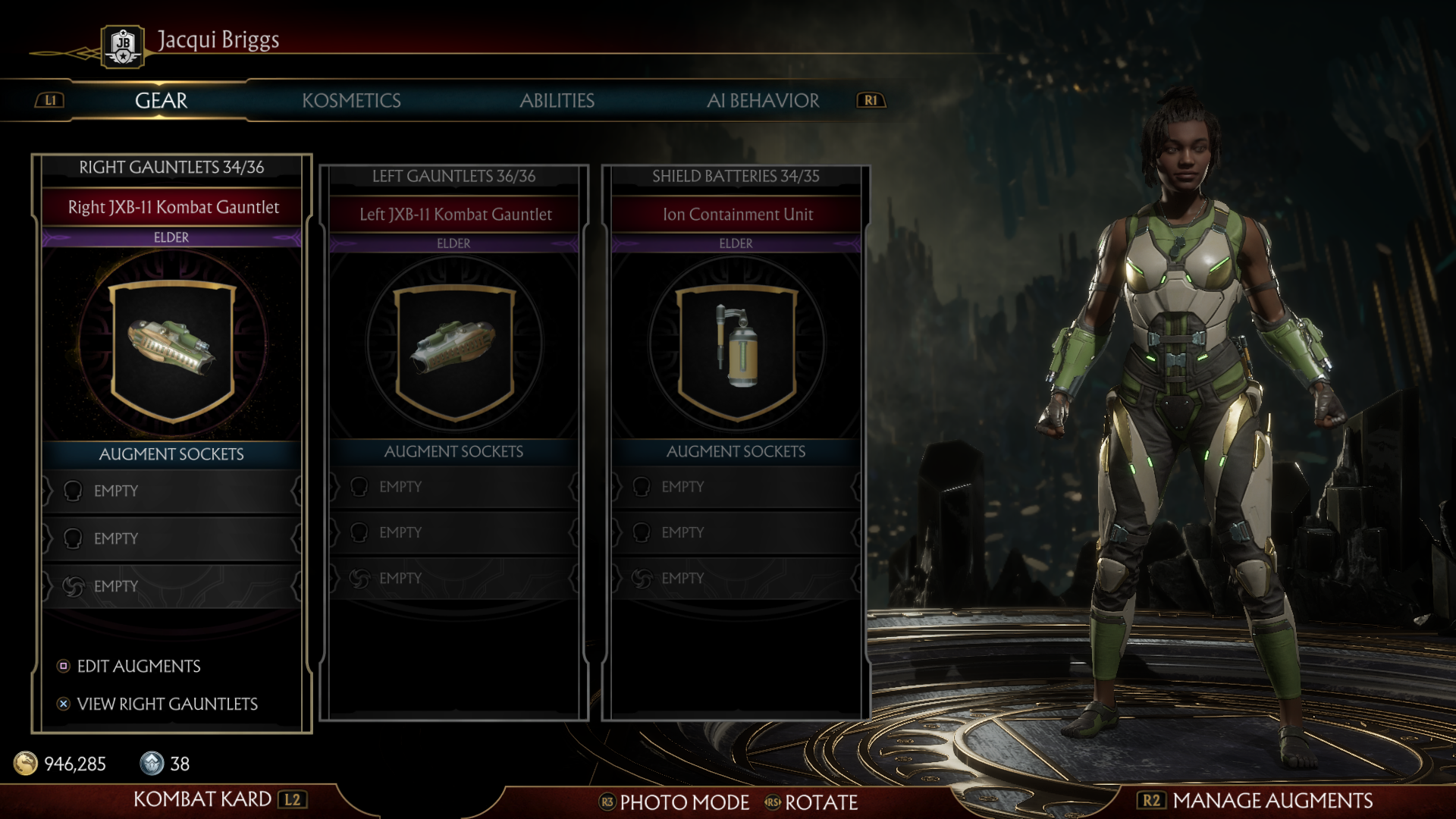Image resolution: width=1456 pixels, height=819 pixels.
Task: Click the L2 Kombat Kard icon
Action: (293, 799)
